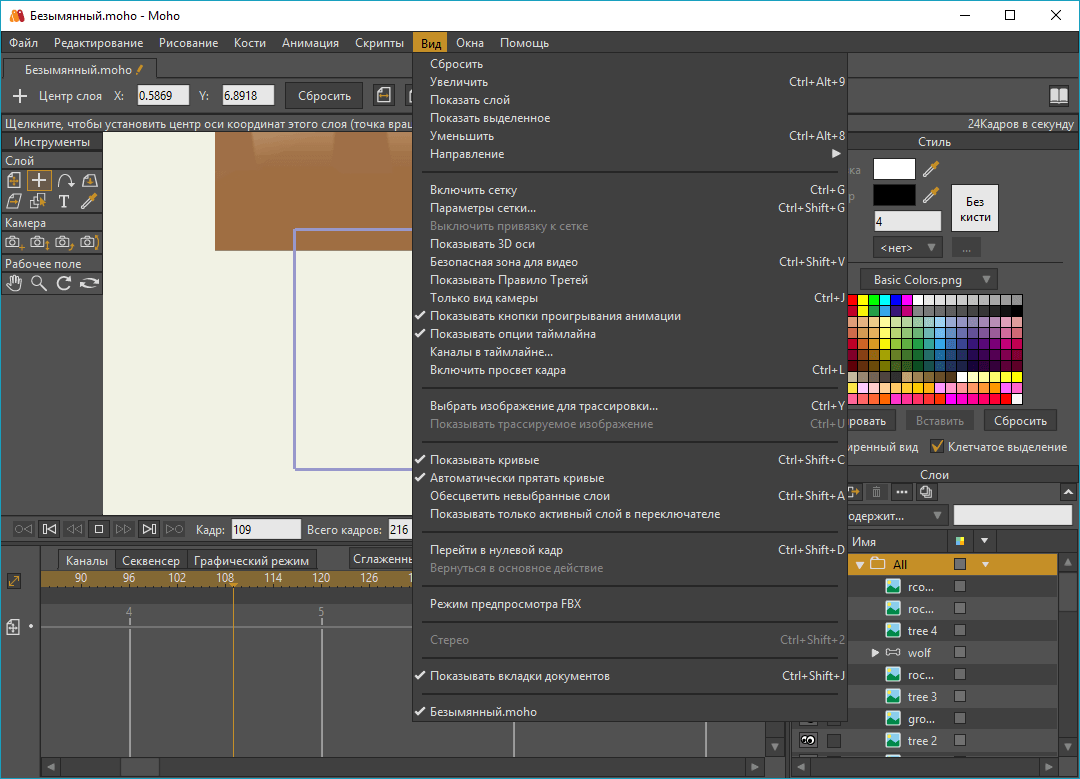Toggle visibility eye of tree 2 layer

[807, 741]
